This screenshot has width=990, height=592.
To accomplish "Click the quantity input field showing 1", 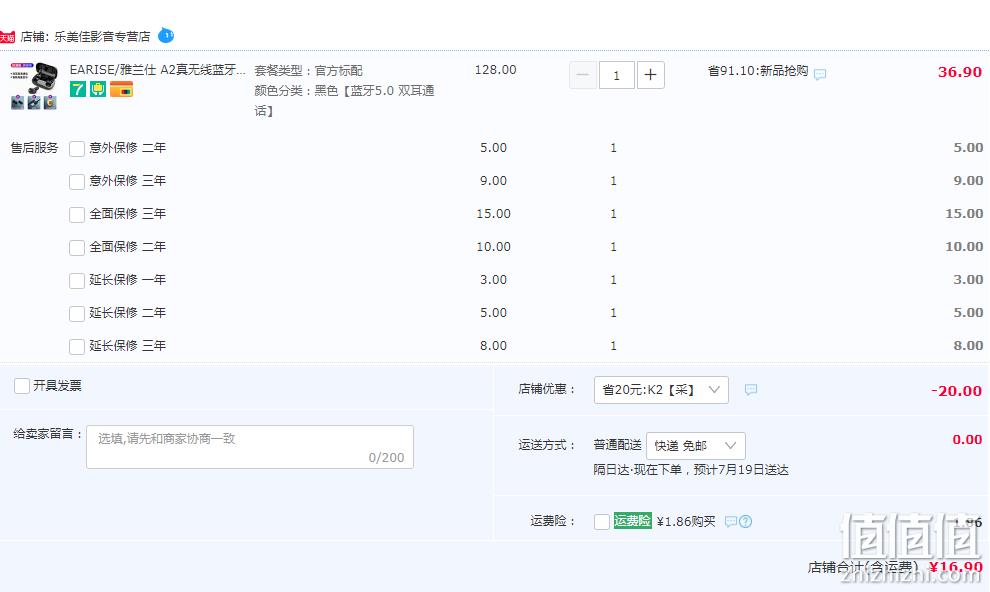I will (617, 75).
